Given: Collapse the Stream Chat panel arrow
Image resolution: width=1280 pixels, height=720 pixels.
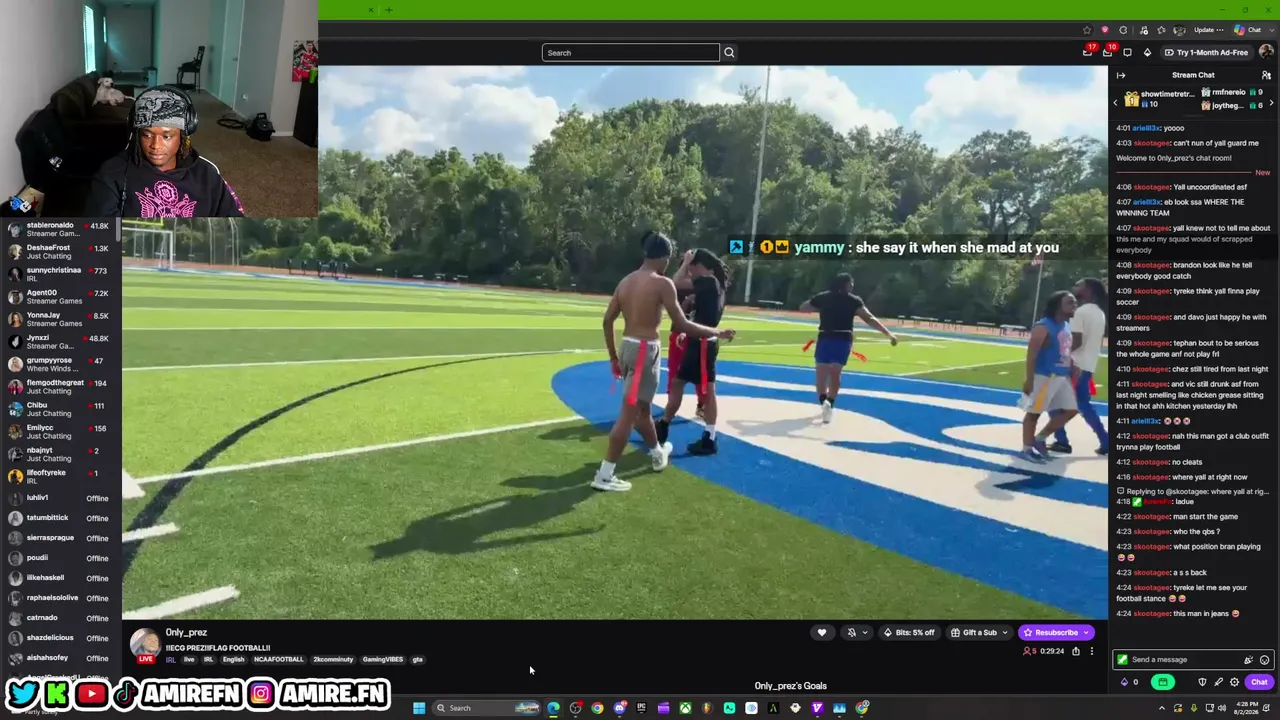Looking at the screenshot, I should 1121,75.
